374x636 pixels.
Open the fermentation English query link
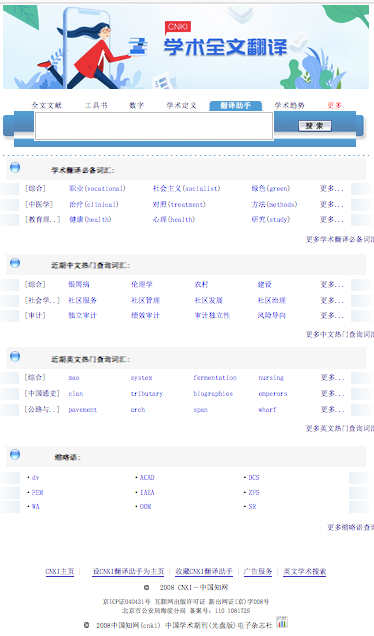(215, 378)
